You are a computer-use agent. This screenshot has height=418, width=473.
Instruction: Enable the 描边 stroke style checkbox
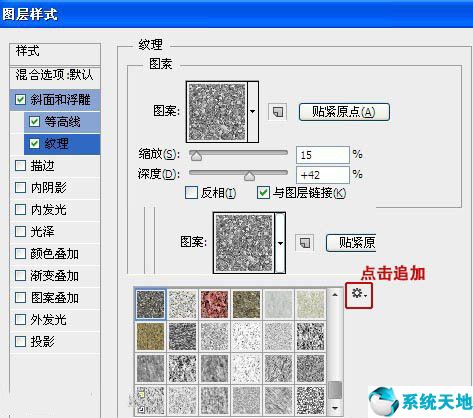[20, 166]
